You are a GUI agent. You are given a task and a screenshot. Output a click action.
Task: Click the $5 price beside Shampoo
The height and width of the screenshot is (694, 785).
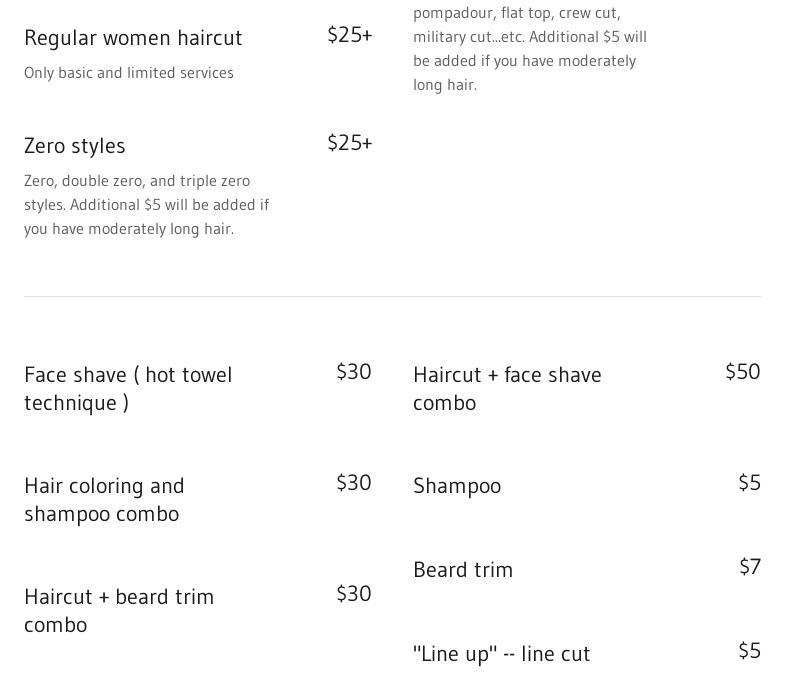[749, 483]
